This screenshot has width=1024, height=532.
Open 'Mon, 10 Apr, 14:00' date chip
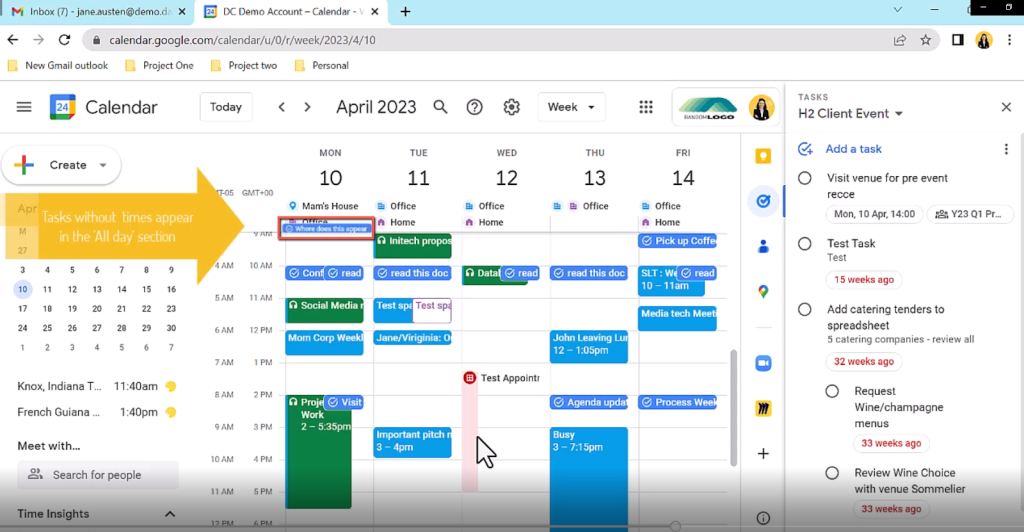click(x=874, y=214)
